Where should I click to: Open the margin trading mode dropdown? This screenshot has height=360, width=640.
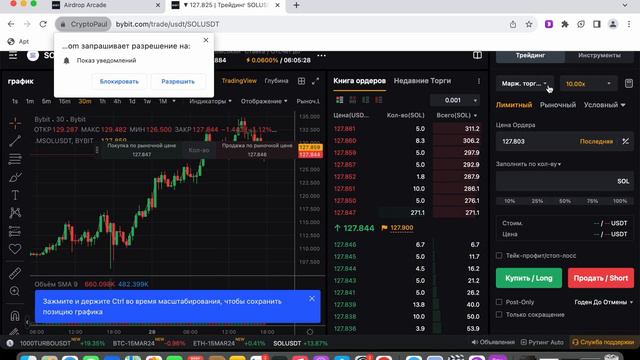(x=524, y=84)
